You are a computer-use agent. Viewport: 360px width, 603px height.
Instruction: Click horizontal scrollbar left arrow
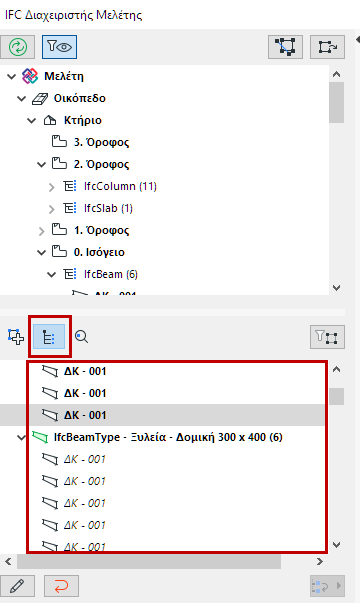coord(8,562)
